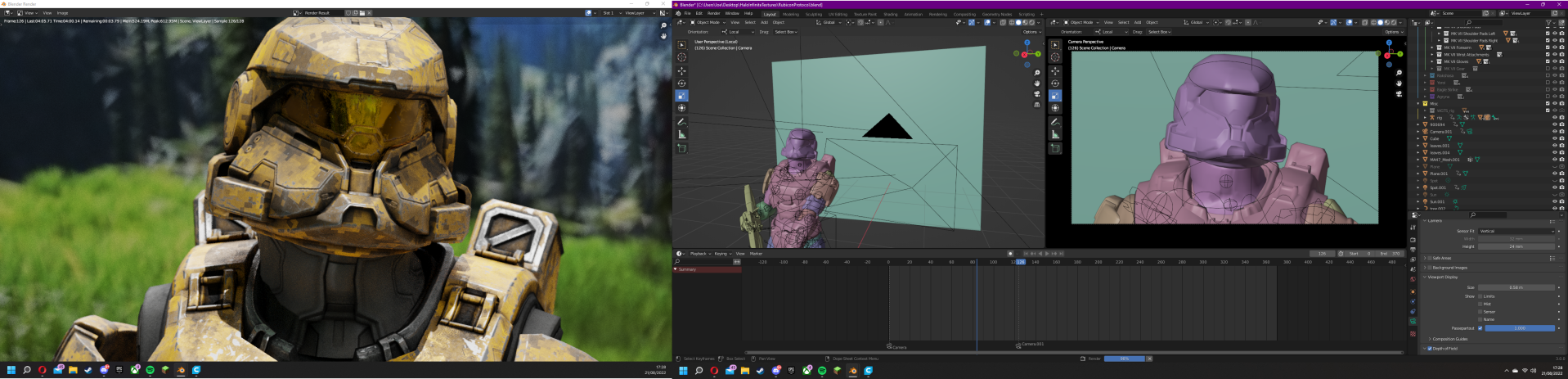This screenshot has width=1568, height=379.
Task: Click the zoom magnifier in the Render window
Action: coord(663,25)
